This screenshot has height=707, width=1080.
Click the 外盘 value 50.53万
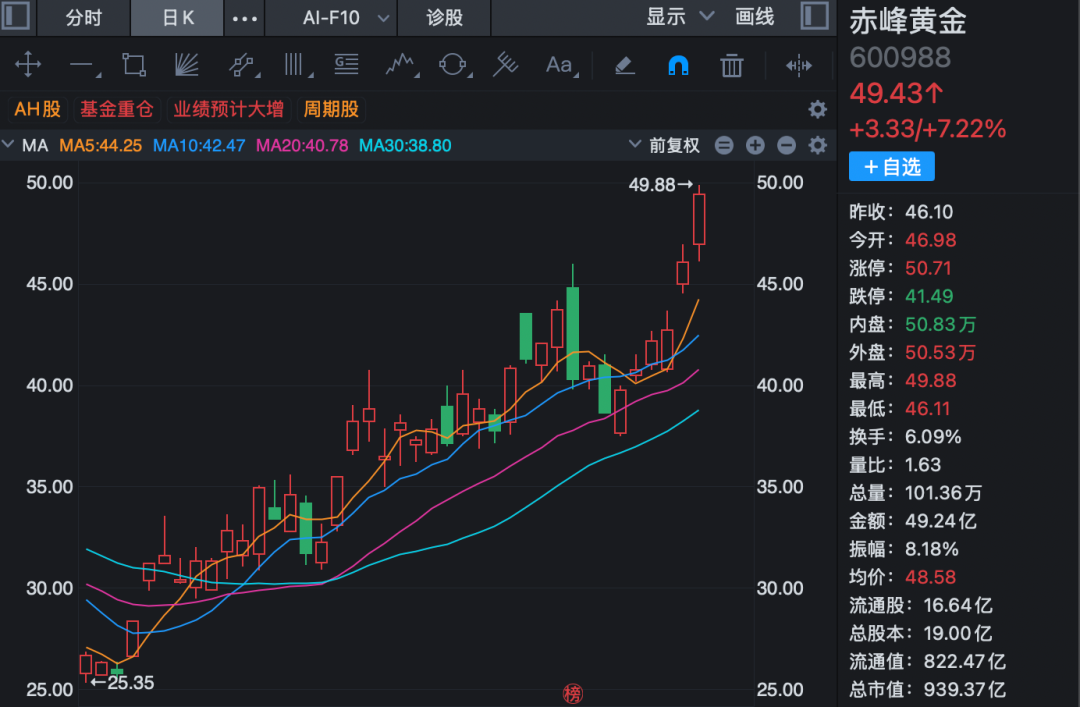[940, 352]
